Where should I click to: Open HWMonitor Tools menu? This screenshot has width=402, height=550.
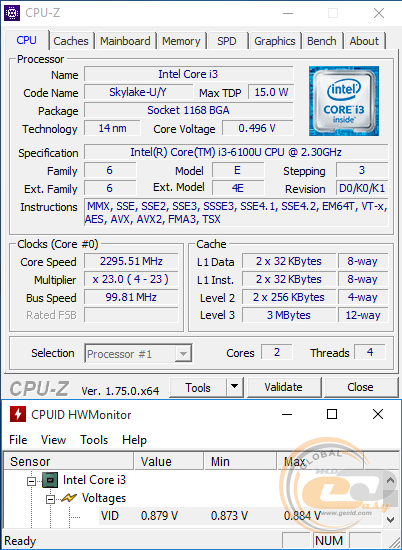point(94,440)
